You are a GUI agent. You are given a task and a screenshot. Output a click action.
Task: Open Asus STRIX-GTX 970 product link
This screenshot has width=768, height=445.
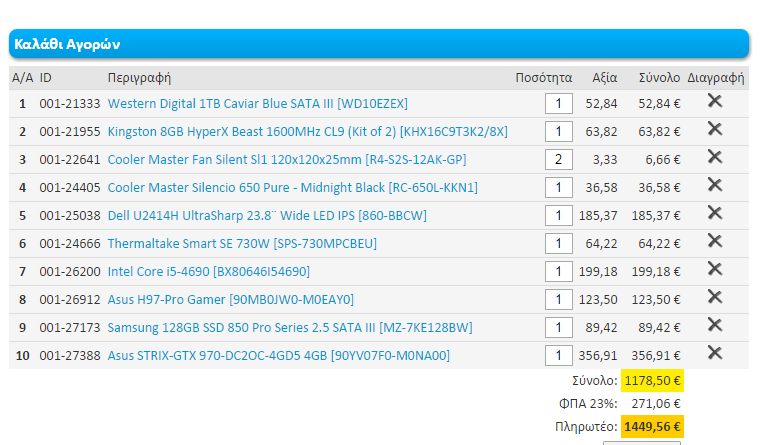pyautogui.click(x=279, y=355)
